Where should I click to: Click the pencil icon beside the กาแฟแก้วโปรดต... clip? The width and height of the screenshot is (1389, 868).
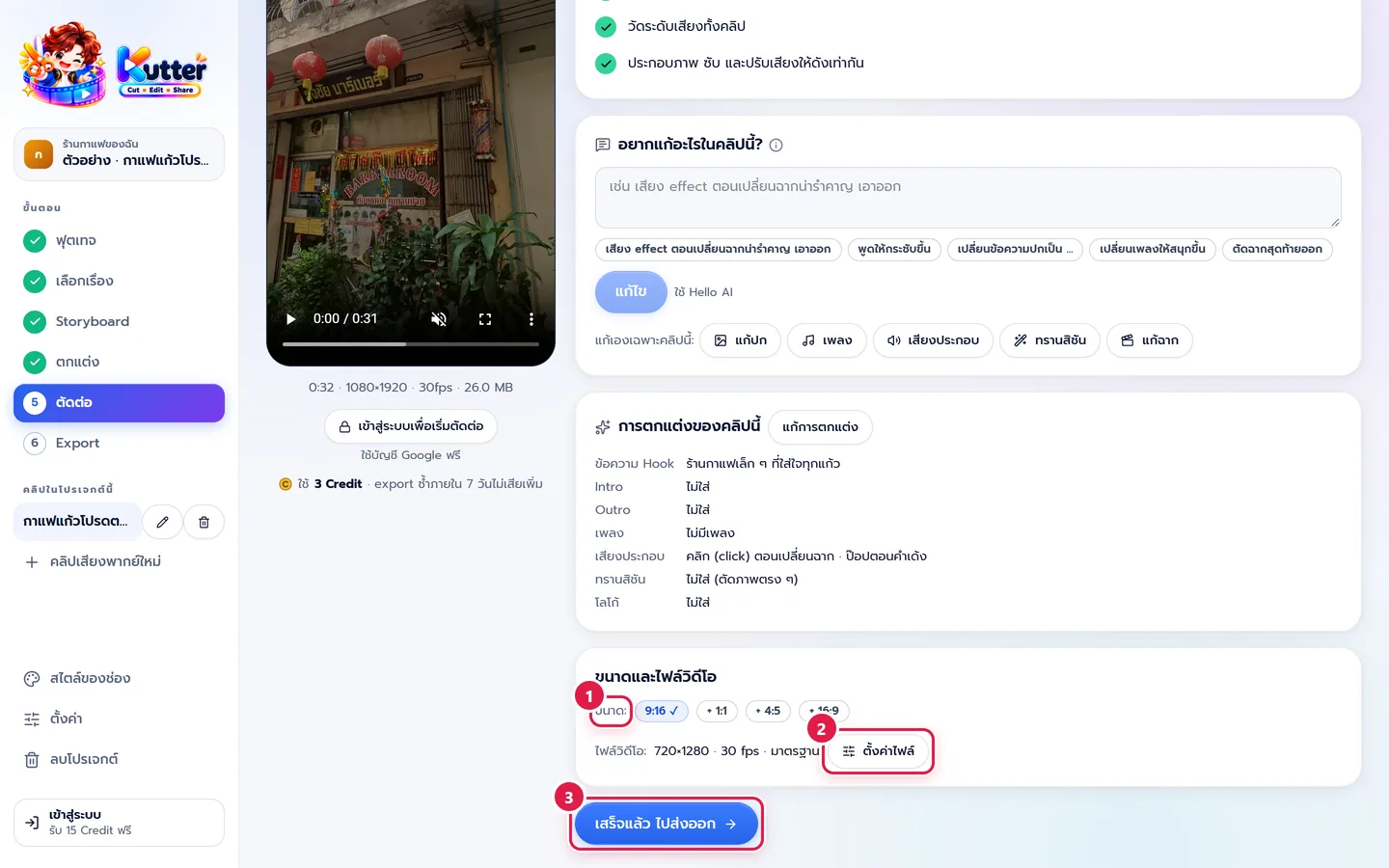(163, 522)
